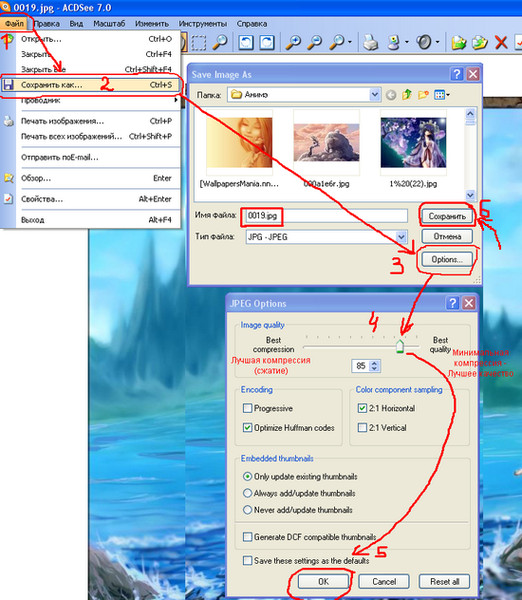Screen dimensions: 522x600
Task: Select Never add/update thumbnails option
Action: tap(248, 510)
